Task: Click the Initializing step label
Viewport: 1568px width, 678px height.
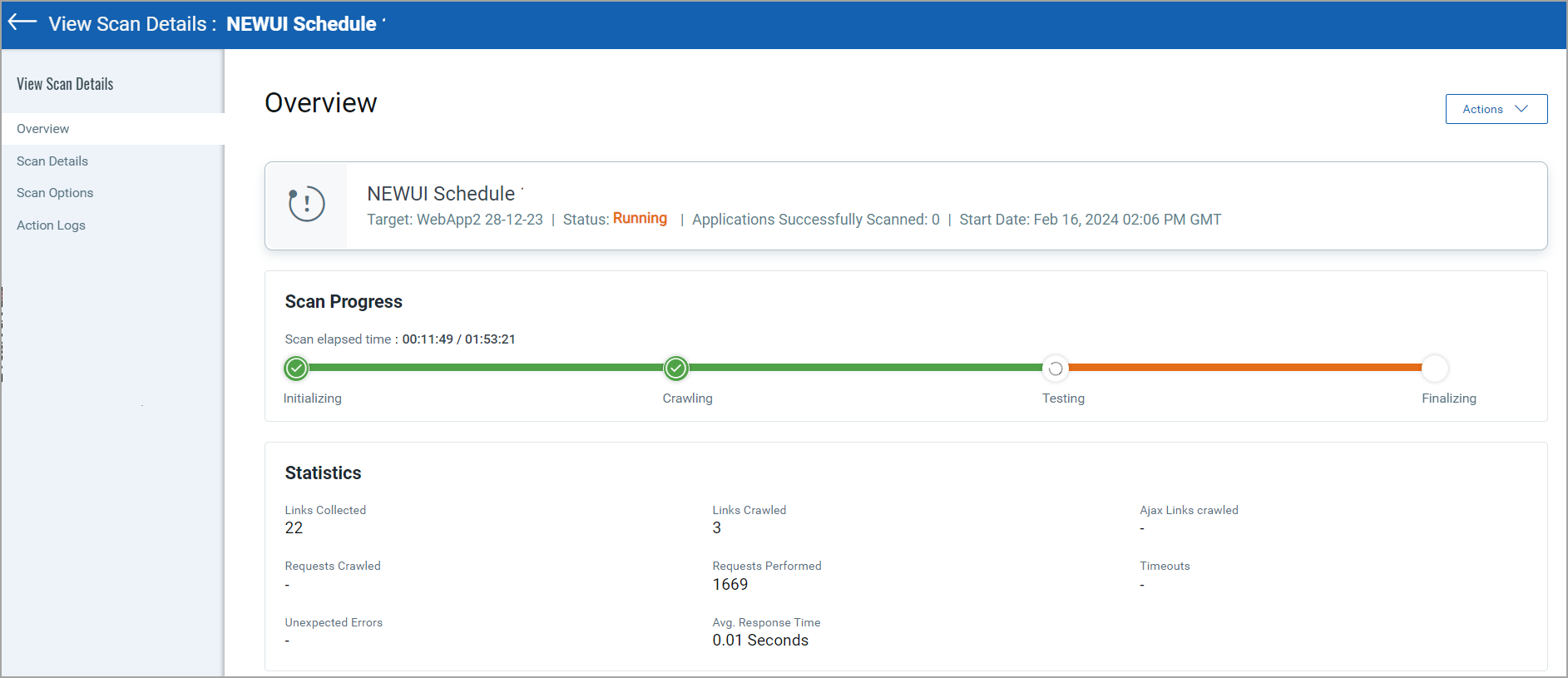Action: point(312,398)
